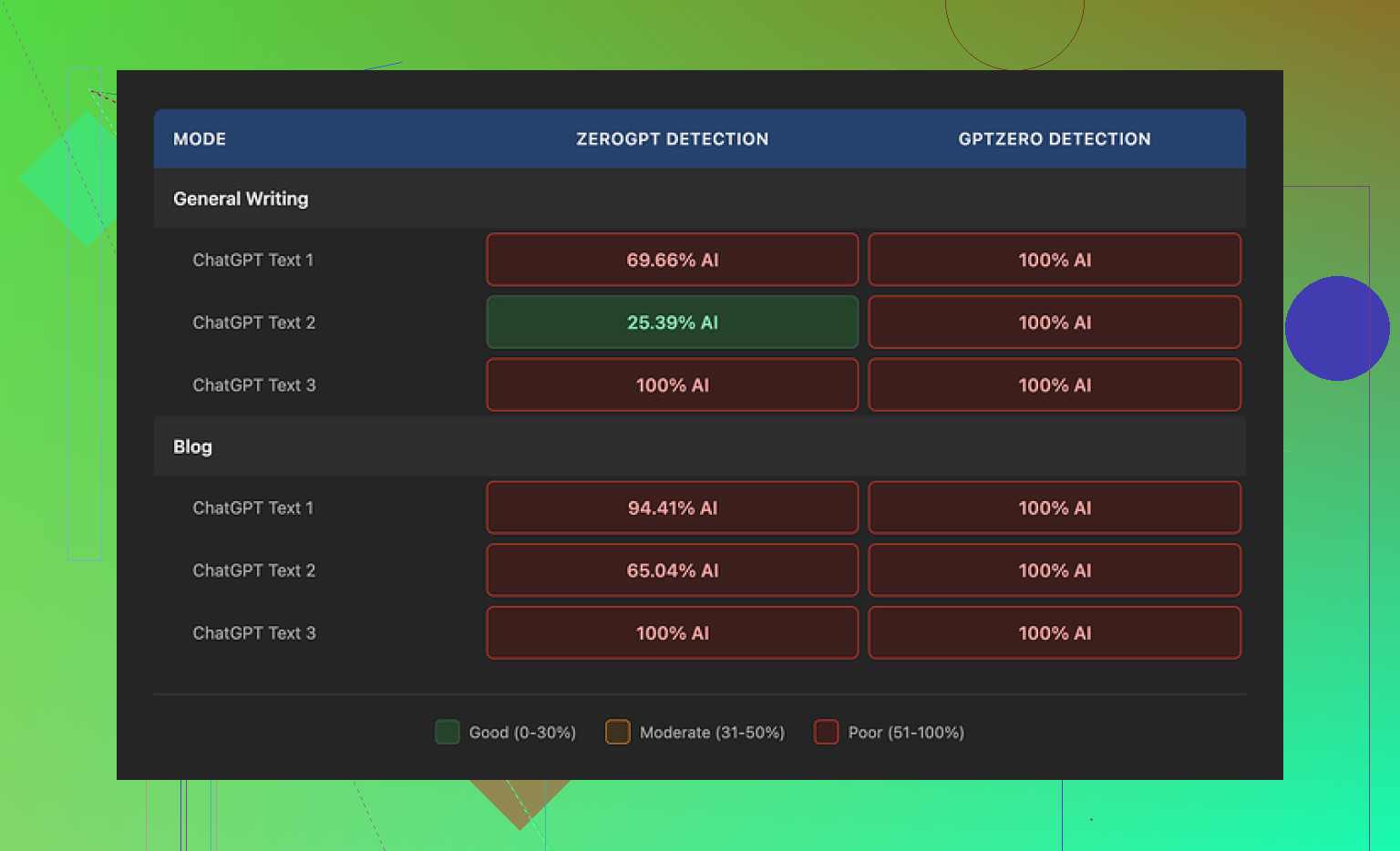This screenshot has width=1400, height=851.
Task: Click GPTZero 100% AI cell for Blog Text 2
Action: (x=1054, y=570)
